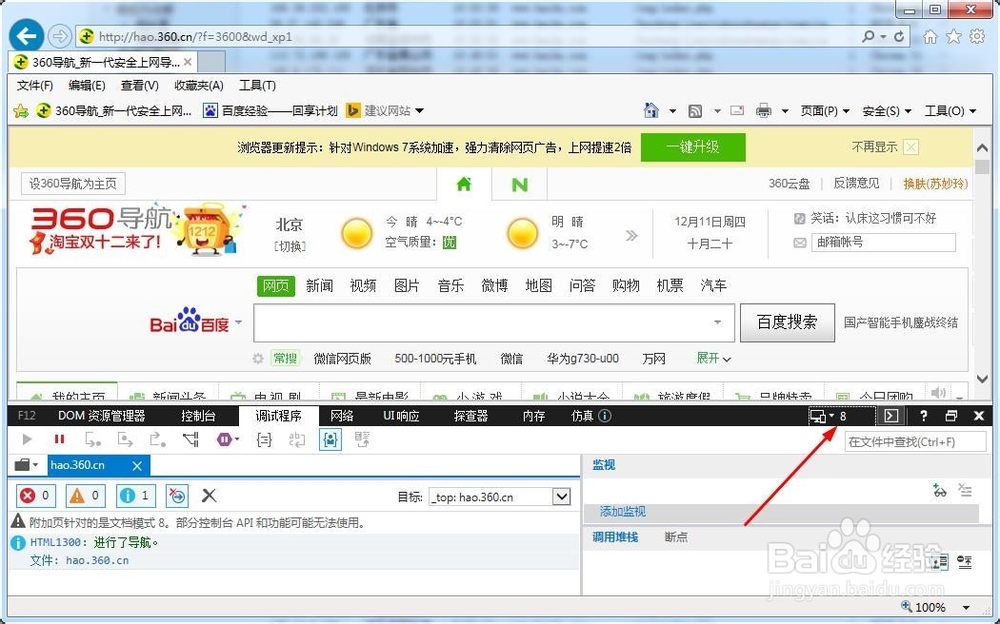Click the Add watch glasses icon
This screenshot has width=1000, height=624.
939,490
